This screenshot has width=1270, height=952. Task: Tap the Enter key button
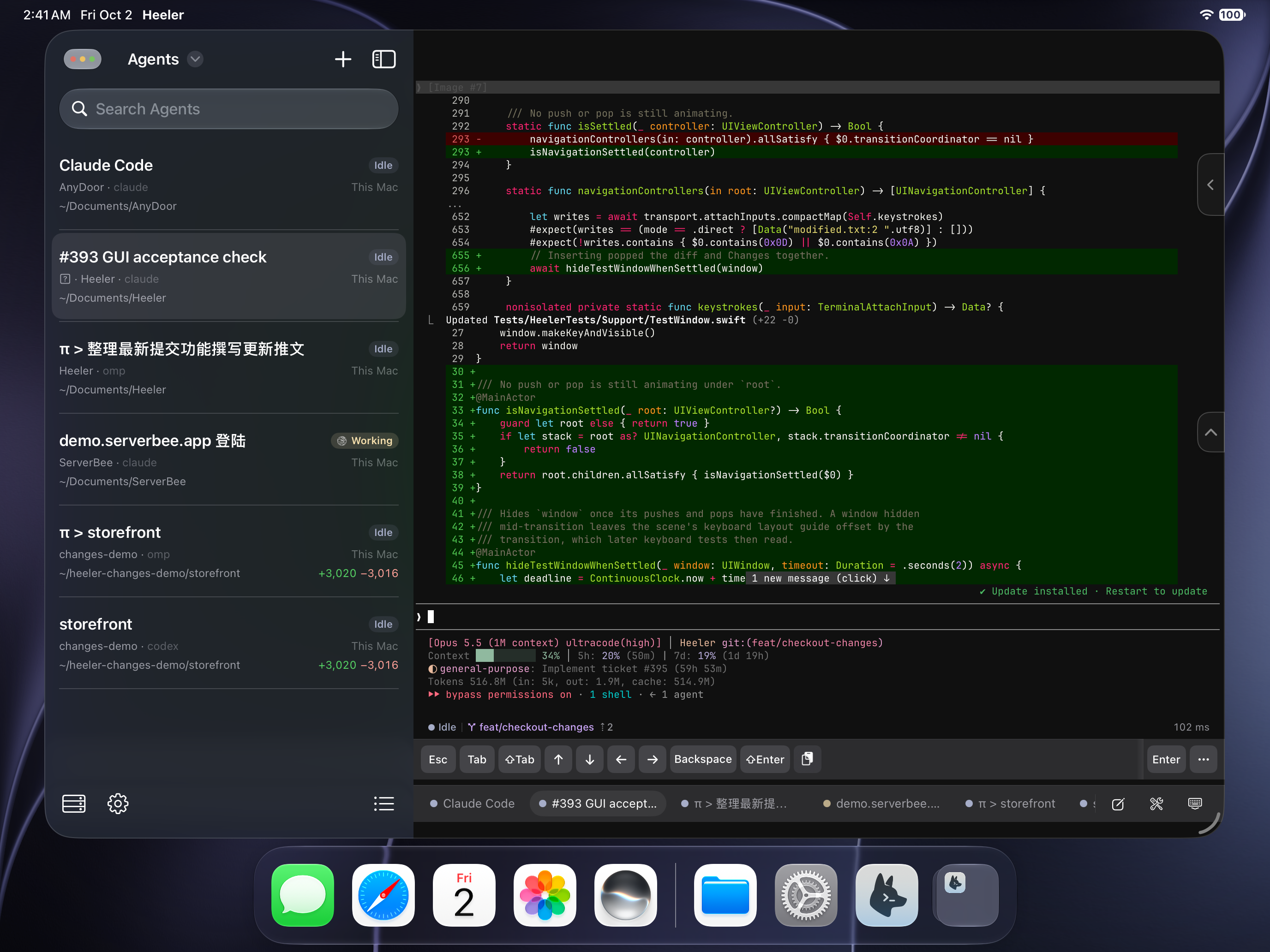click(1166, 759)
